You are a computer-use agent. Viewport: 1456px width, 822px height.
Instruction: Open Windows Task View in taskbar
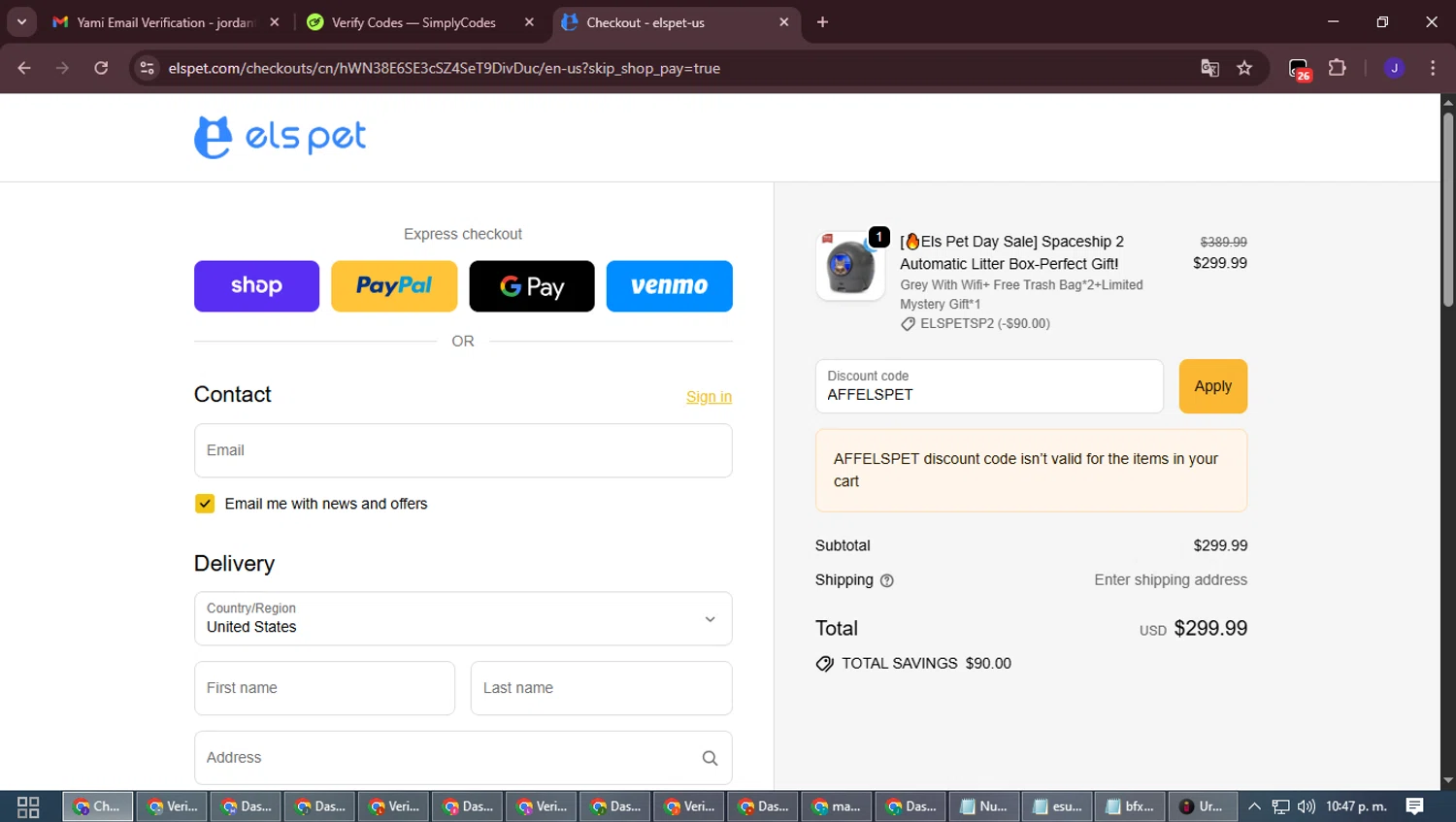28,806
